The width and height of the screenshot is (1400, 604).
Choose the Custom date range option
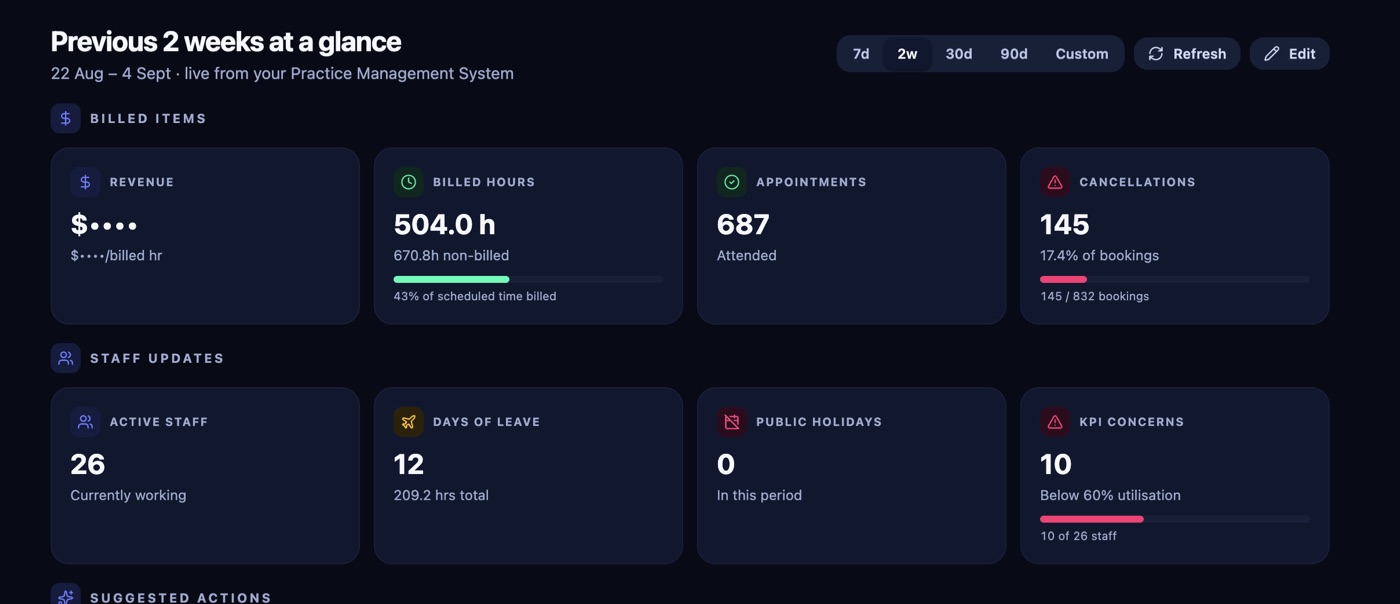pyautogui.click(x=1082, y=54)
